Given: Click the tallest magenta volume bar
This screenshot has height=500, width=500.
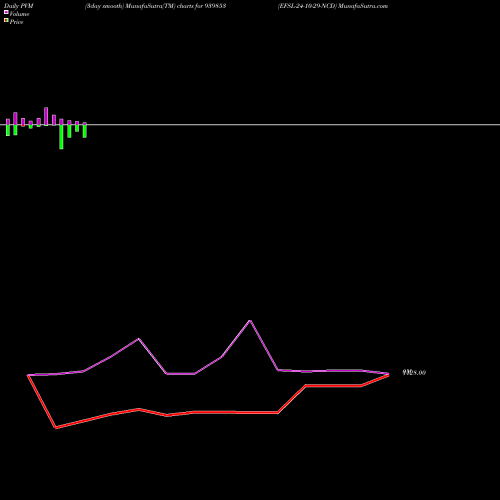Looking at the screenshot, I should (x=46, y=116).
